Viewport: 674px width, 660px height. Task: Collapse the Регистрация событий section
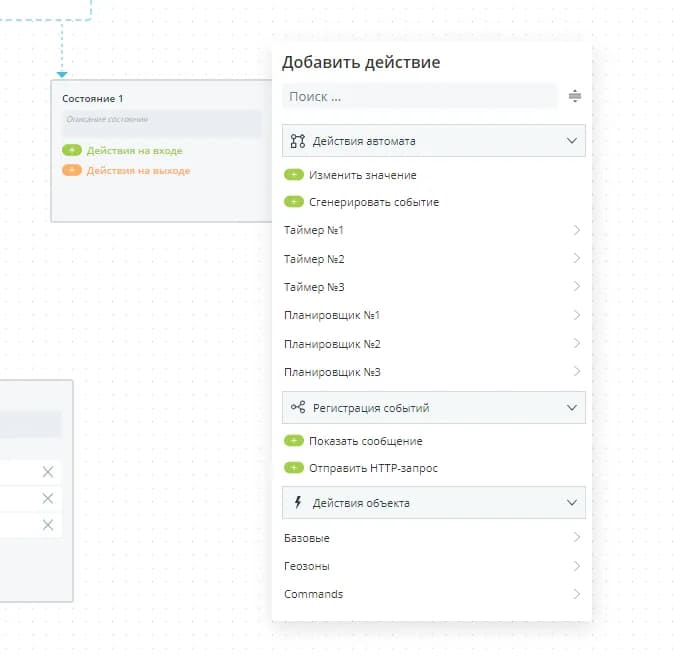572,408
